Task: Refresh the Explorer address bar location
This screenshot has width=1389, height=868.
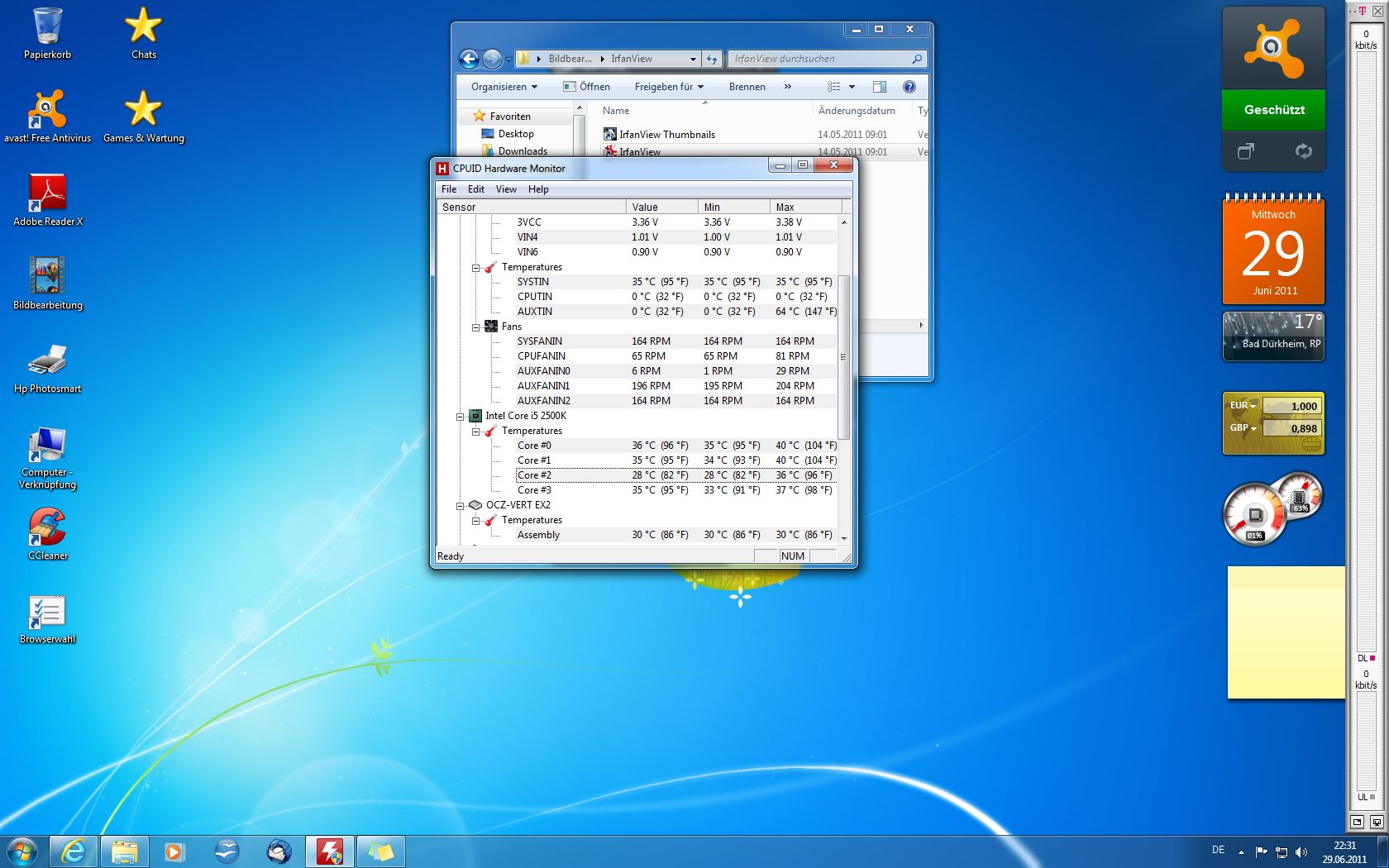Action: click(712, 59)
